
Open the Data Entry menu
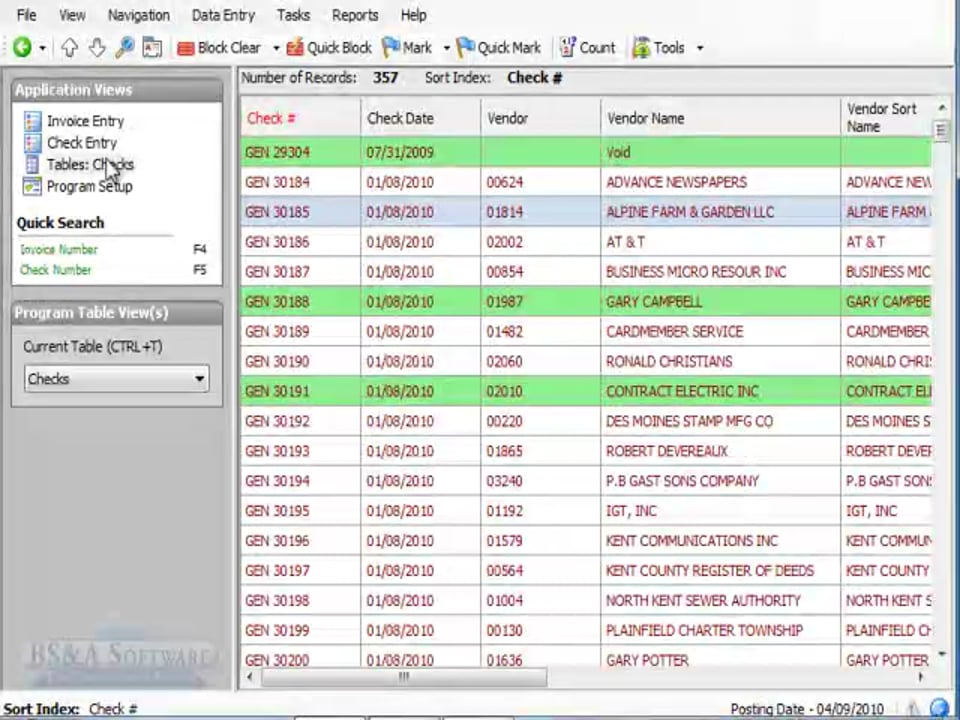click(223, 15)
